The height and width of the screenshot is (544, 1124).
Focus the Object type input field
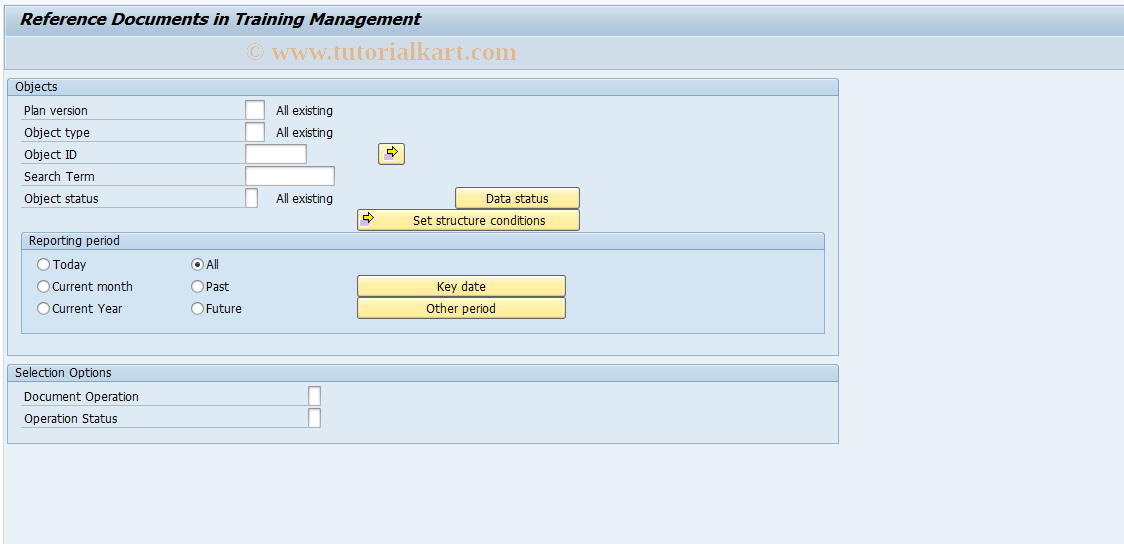click(x=254, y=133)
